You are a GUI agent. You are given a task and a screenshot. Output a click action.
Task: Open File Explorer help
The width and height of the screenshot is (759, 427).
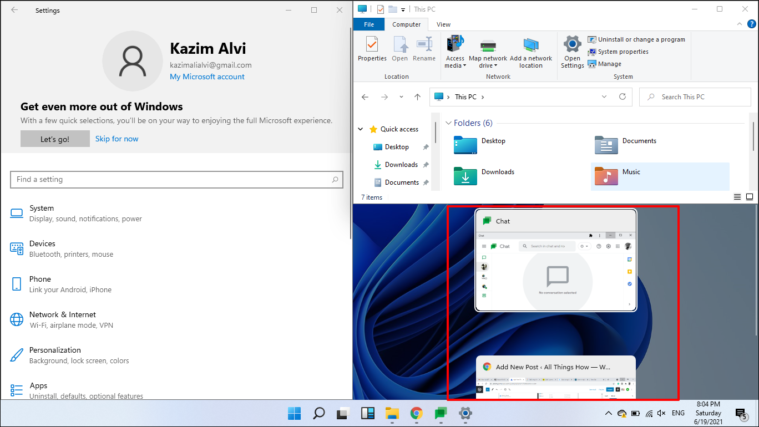[x=751, y=24]
